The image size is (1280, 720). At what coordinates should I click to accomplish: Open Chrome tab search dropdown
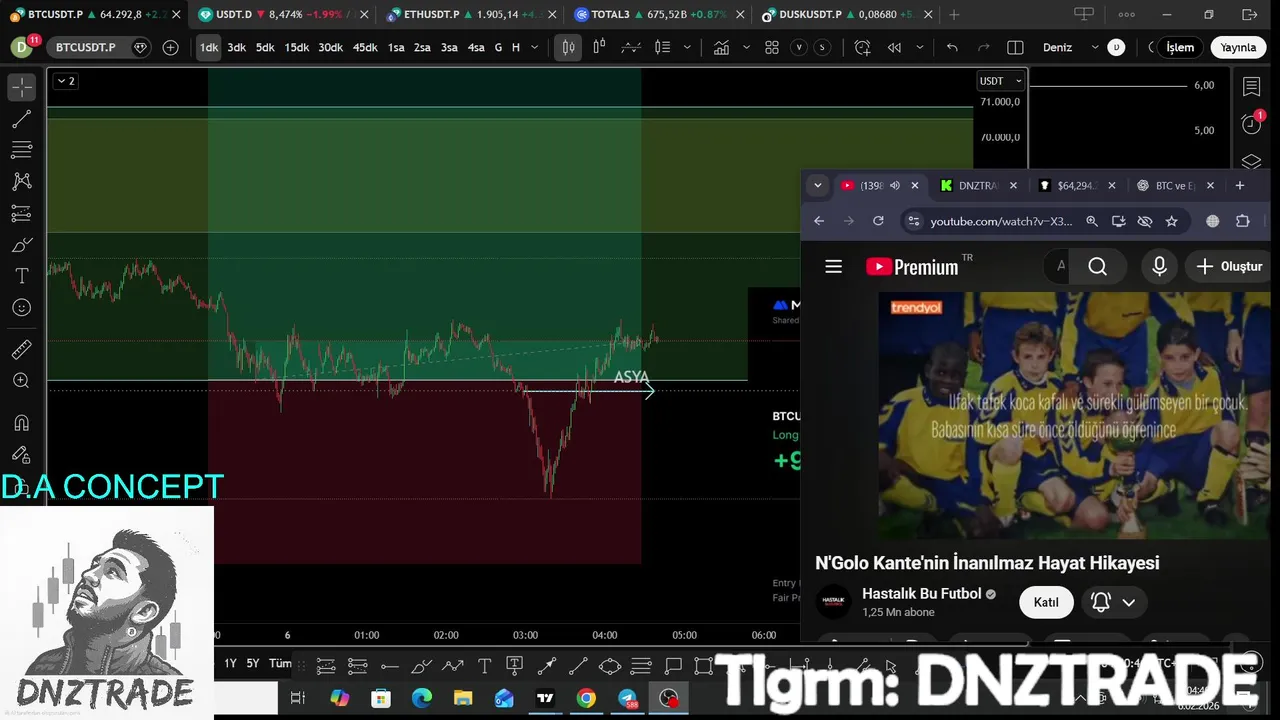pyautogui.click(x=818, y=186)
